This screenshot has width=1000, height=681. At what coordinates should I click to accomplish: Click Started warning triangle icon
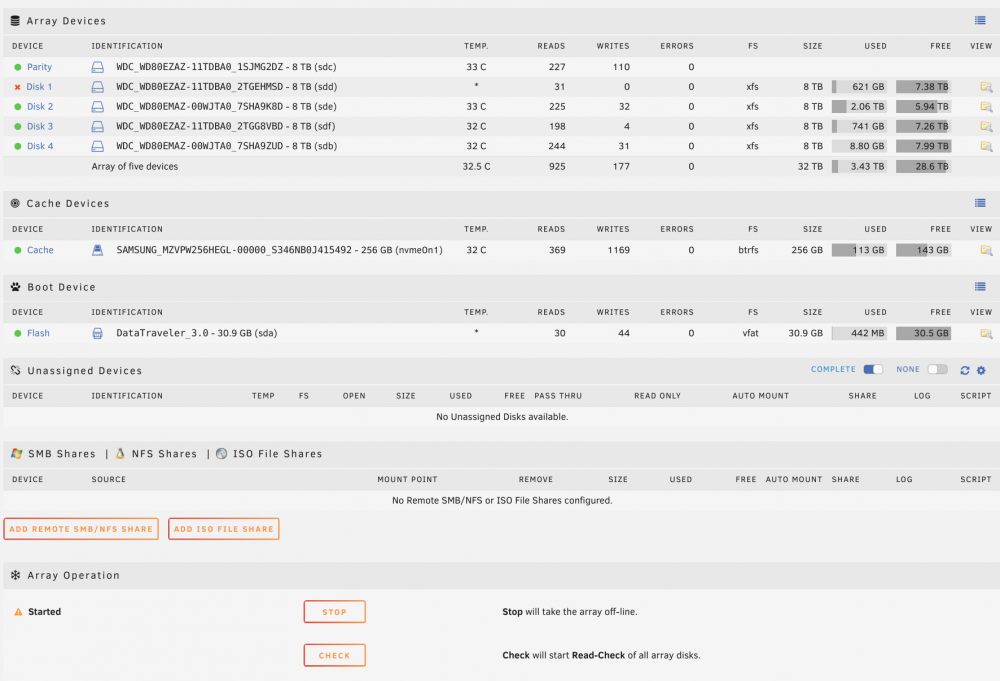(x=18, y=611)
